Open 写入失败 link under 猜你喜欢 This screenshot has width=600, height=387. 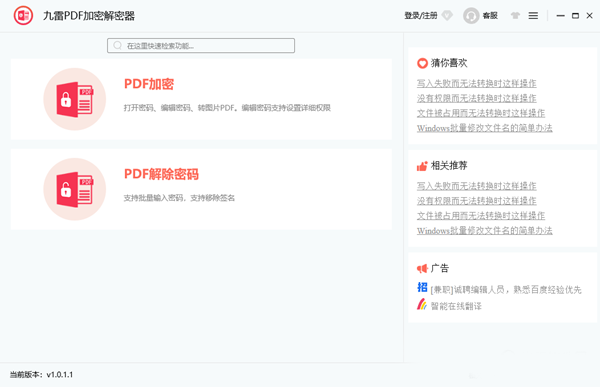point(476,83)
